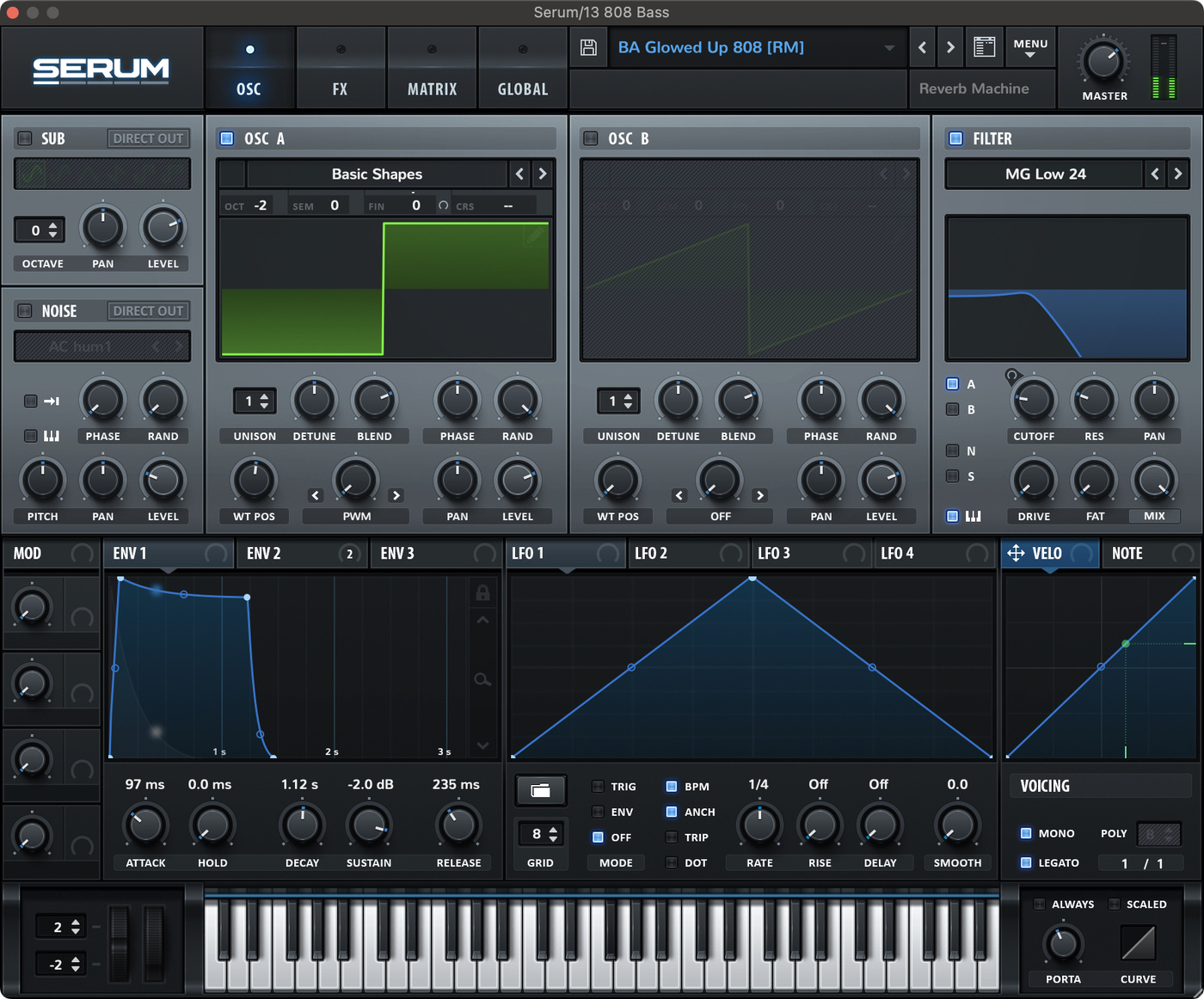
Task: Click the filter CUTOFF knob
Action: coord(1034,400)
